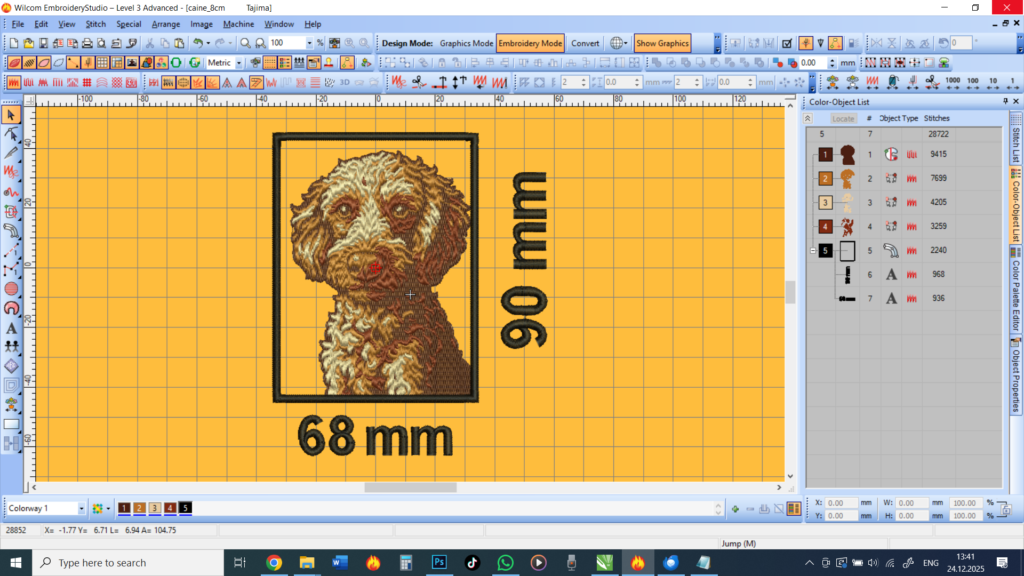Open Photoshop from the Windows taskbar
Viewport: 1024px width, 576px height.
tap(439, 562)
